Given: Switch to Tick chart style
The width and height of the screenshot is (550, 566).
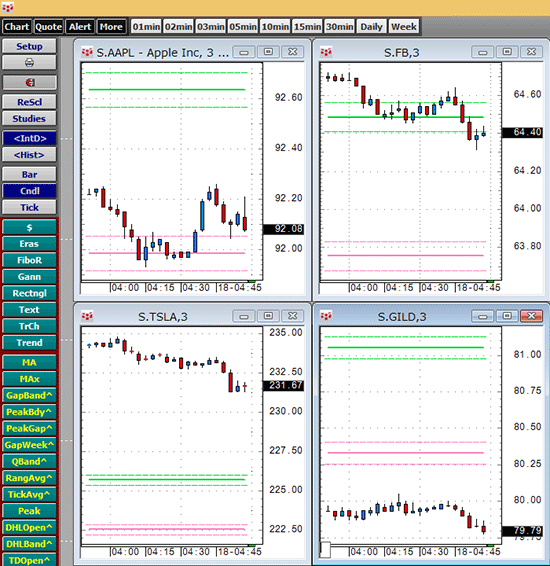Looking at the screenshot, I should click(29, 208).
